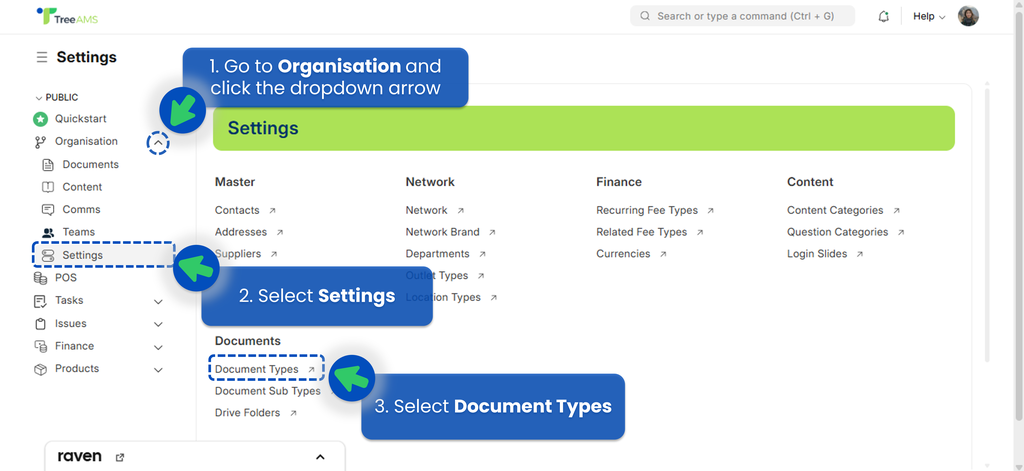The image size is (1024, 471).
Task: Click the POS sidebar icon
Action: point(41,278)
